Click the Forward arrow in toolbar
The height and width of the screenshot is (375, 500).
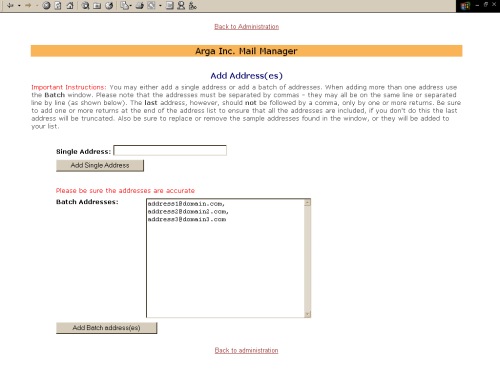tap(28, 5)
